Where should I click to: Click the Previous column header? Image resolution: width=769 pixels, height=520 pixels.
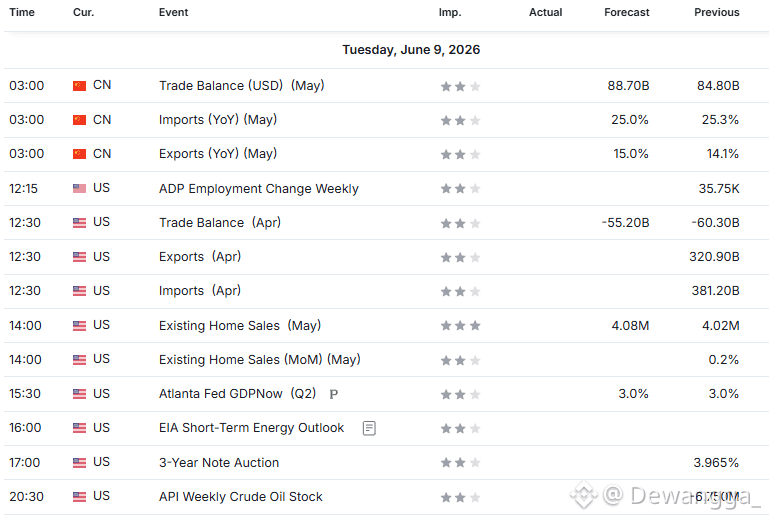pos(717,12)
